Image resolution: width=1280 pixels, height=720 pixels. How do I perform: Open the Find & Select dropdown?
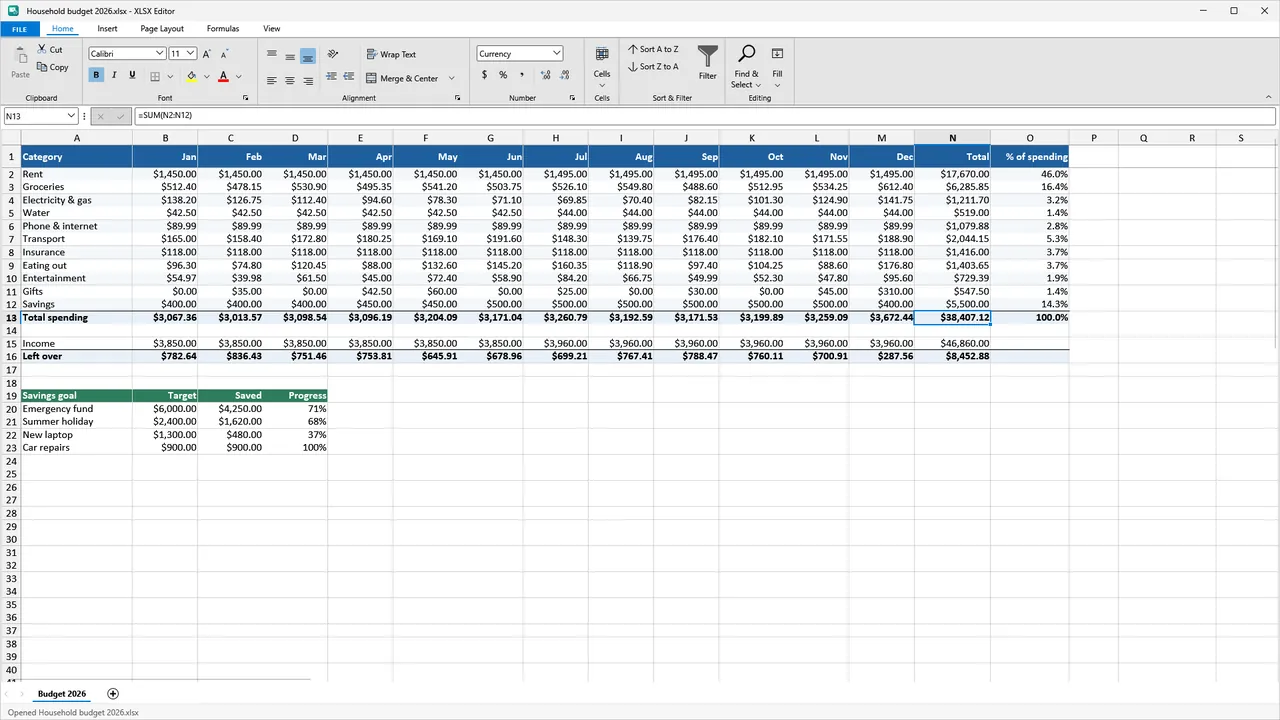[747, 66]
